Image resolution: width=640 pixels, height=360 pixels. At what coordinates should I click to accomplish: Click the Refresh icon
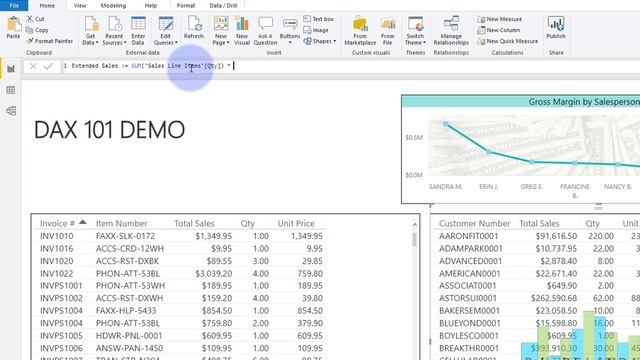194,28
